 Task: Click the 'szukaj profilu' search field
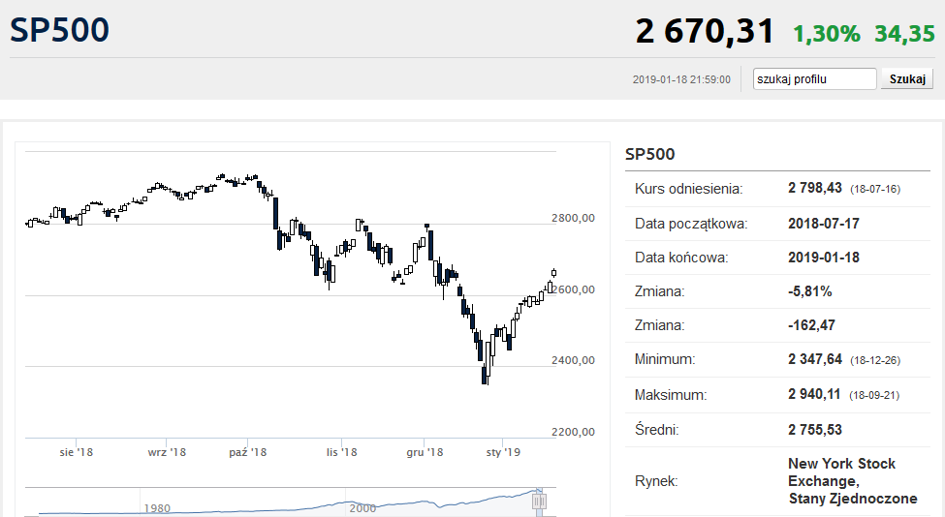pos(814,79)
